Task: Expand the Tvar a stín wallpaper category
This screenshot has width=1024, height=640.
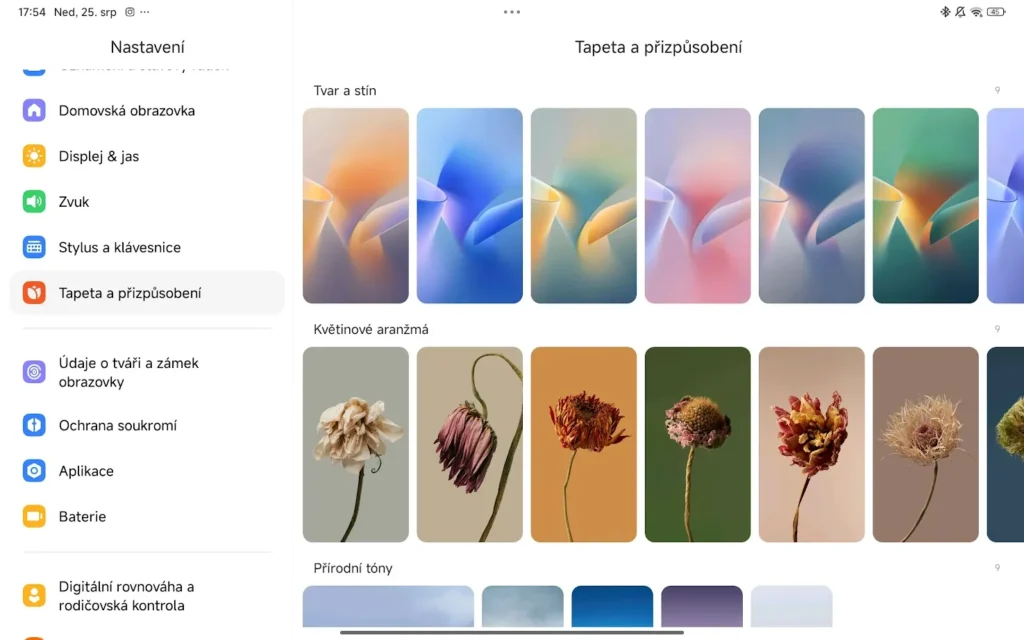Action: pyautogui.click(x=996, y=90)
